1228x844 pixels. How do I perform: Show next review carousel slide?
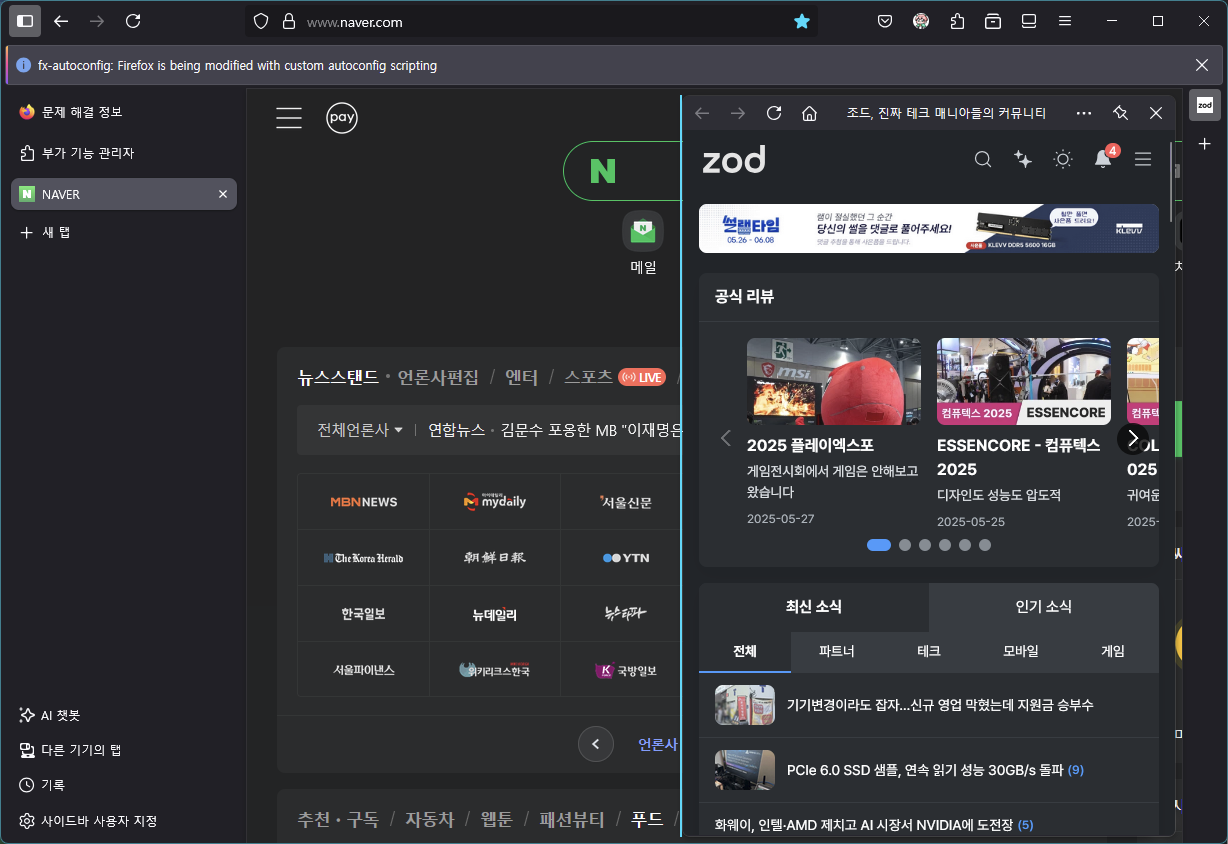click(x=1132, y=438)
